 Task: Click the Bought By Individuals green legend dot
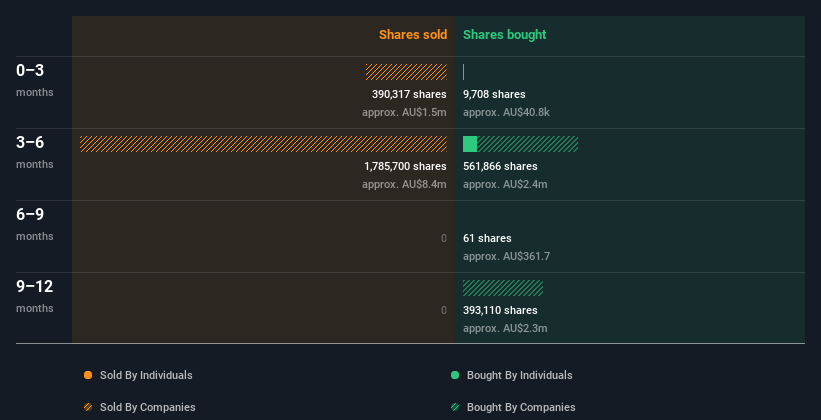tap(455, 375)
